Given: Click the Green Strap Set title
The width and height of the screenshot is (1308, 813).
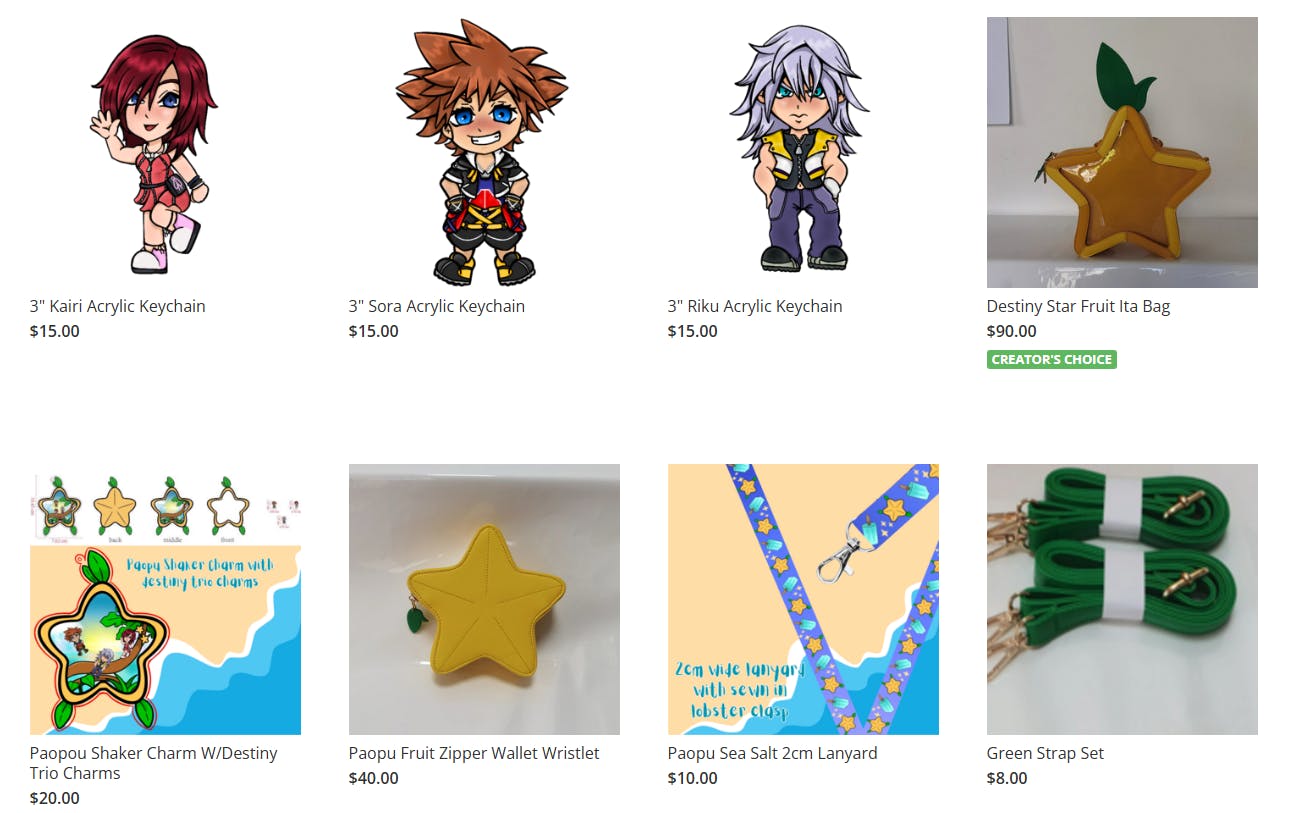Looking at the screenshot, I should click(1045, 753).
